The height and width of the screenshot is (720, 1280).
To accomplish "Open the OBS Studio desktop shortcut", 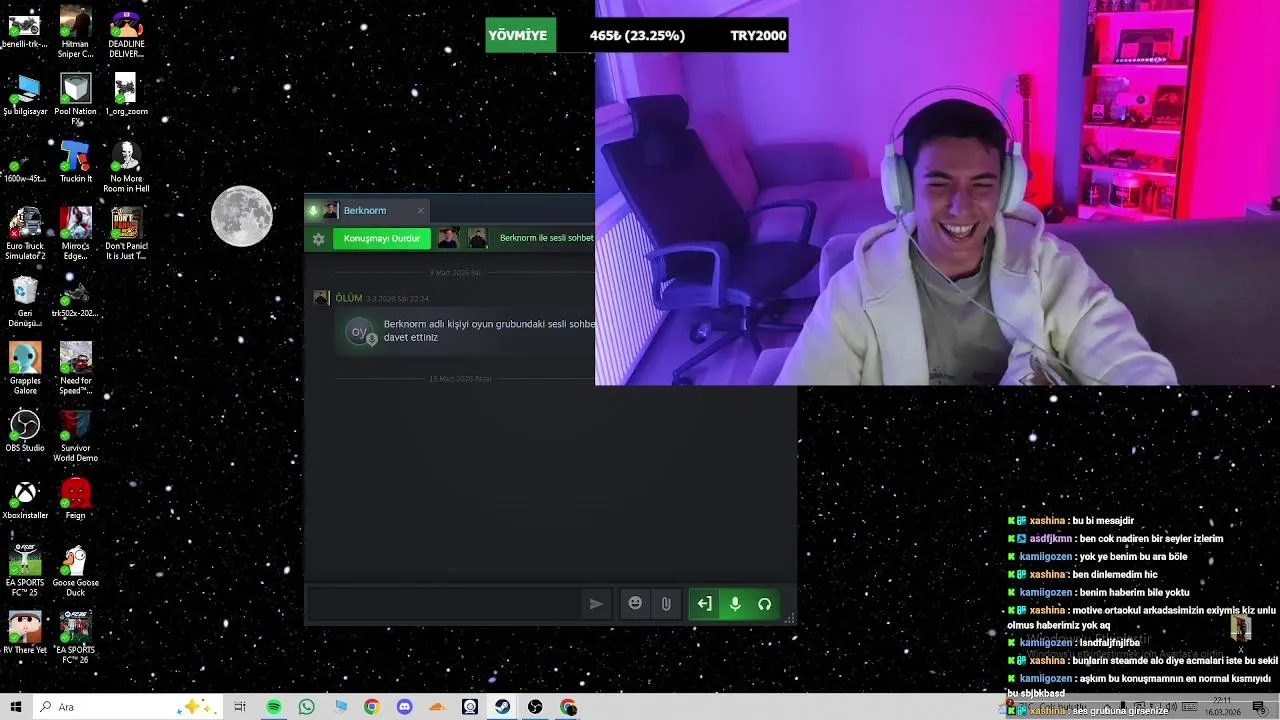I will pos(25,431).
